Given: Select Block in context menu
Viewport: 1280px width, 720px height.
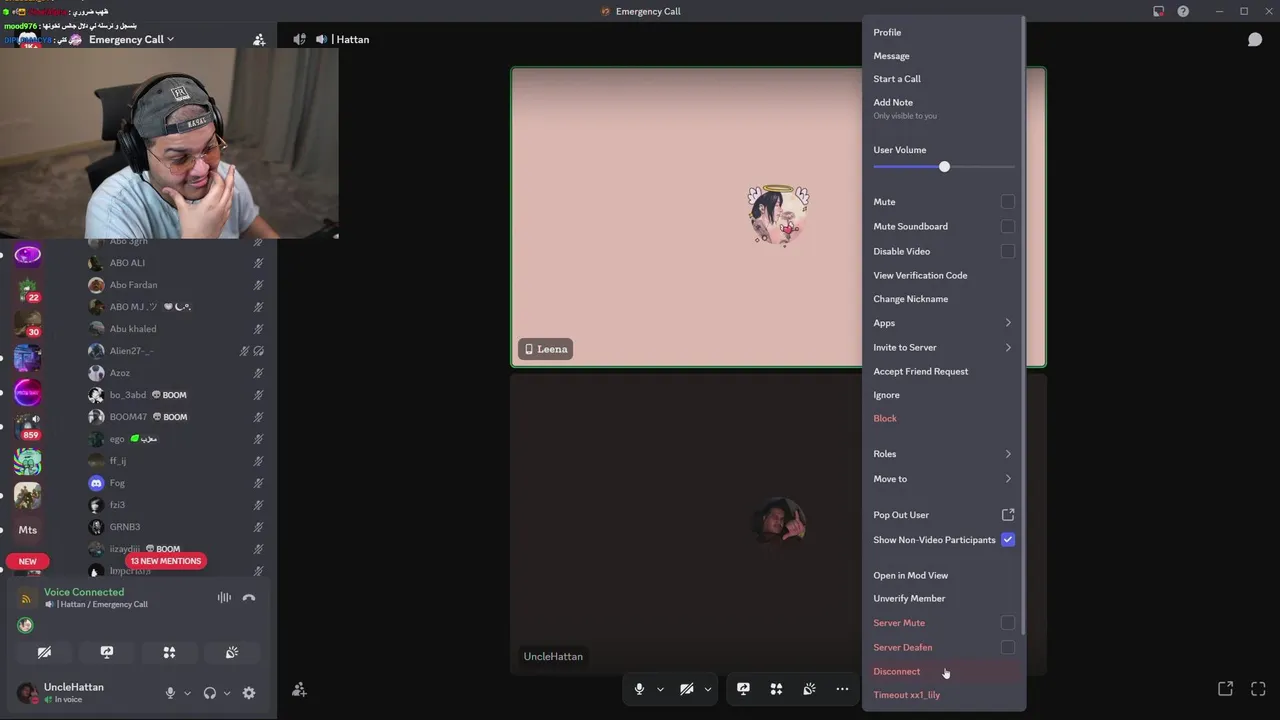Looking at the screenshot, I should click(943, 418).
